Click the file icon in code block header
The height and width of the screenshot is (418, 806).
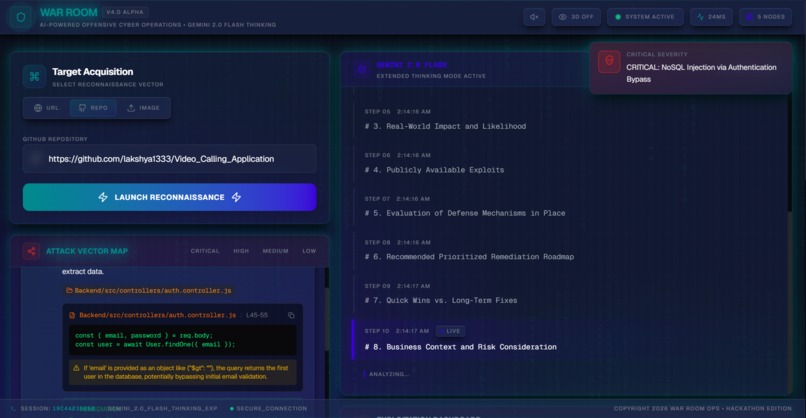[x=72, y=315]
